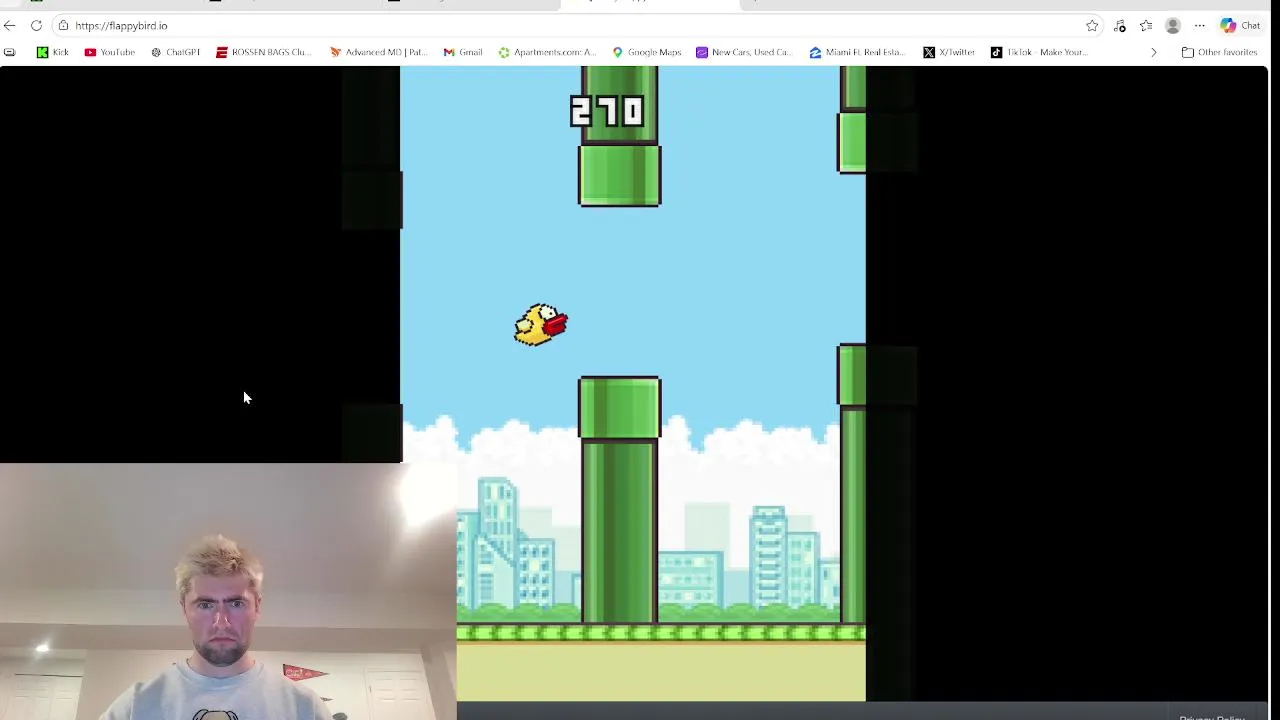Image resolution: width=1280 pixels, height=720 pixels.
Task: Open the Other favorites folder
Action: pyautogui.click(x=1219, y=52)
